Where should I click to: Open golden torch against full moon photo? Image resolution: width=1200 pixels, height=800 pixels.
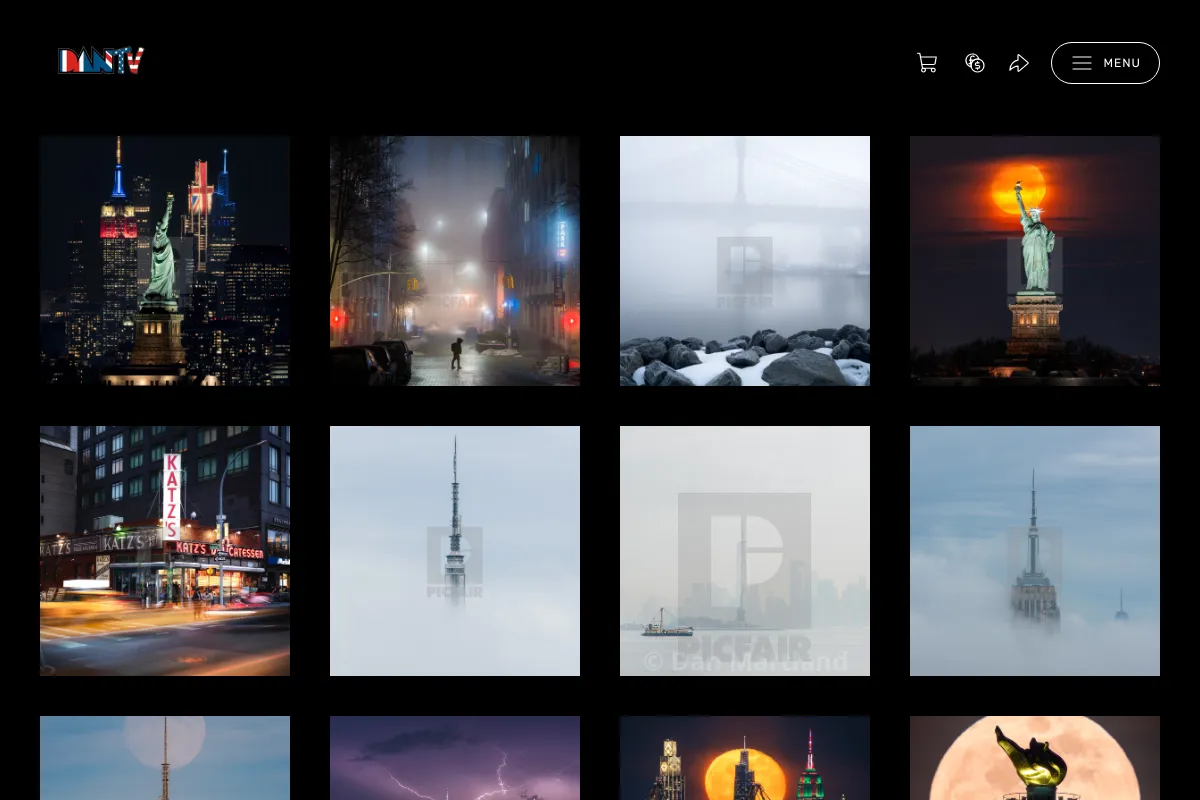[x=1035, y=758]
